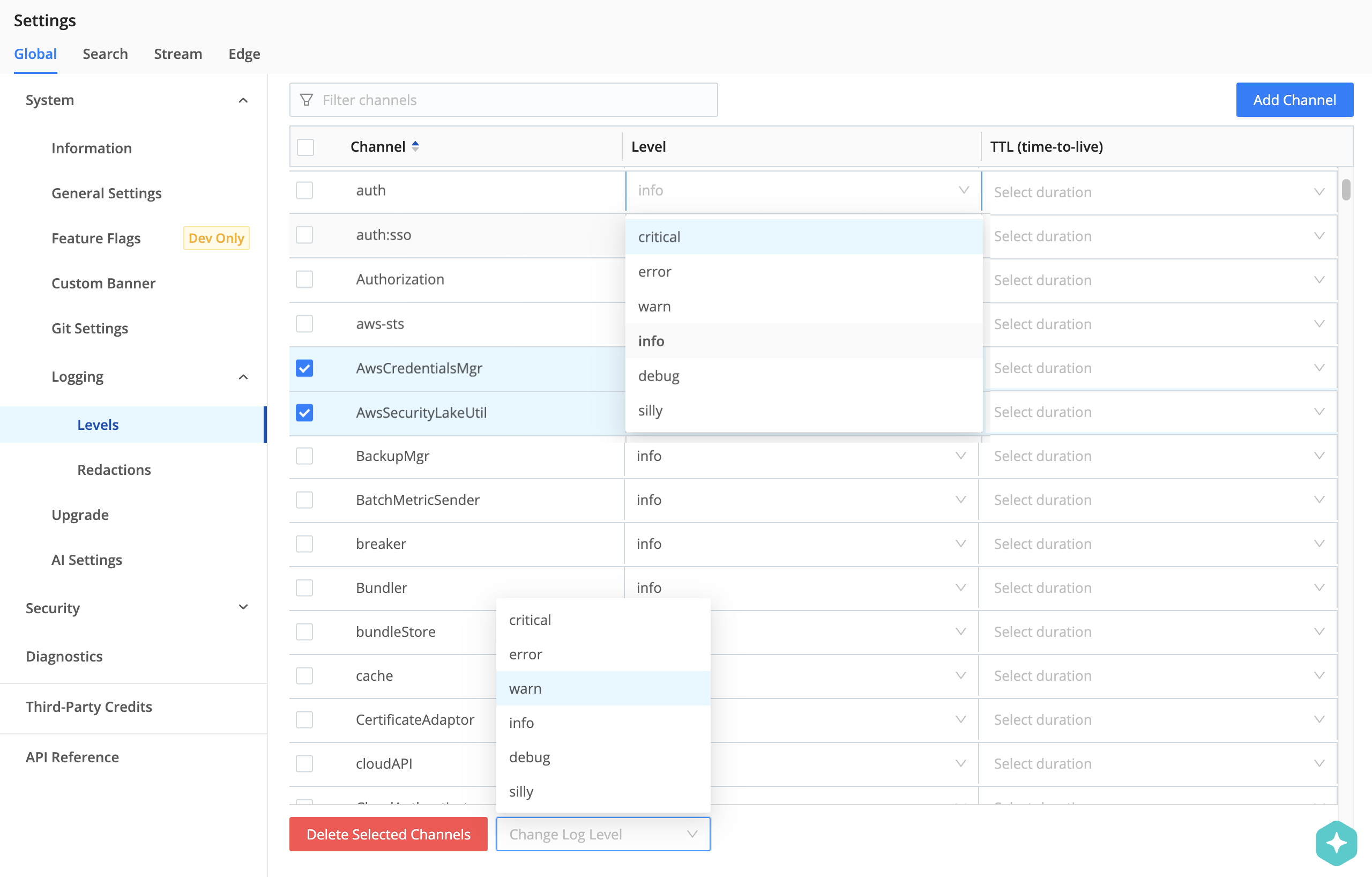Click the Channel column sort arrows
The image size is (1372, 877).
click(x=415, y=146)
